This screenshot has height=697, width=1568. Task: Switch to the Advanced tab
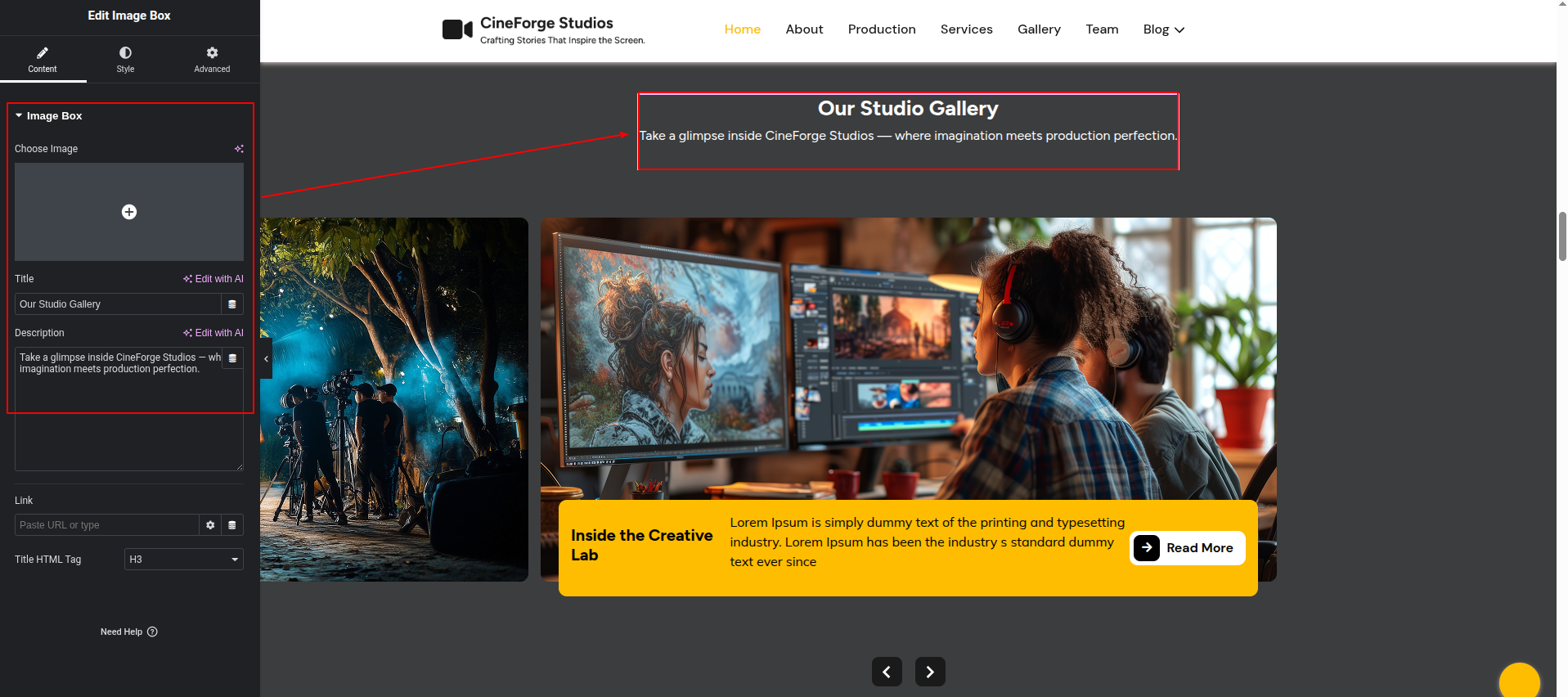[x=212, y=59]
